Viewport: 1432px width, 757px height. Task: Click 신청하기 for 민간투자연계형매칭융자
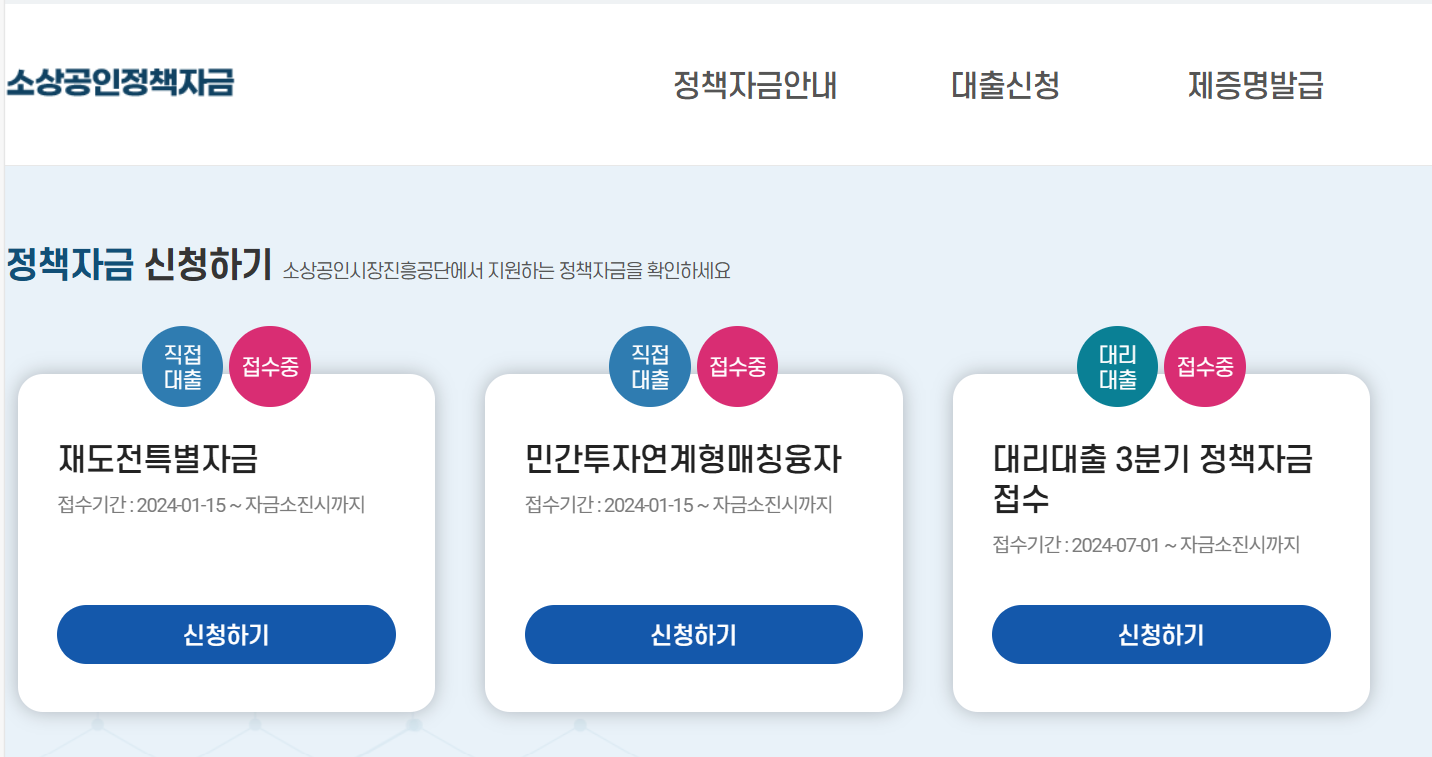pyautogui.click(x=694, y=634)
